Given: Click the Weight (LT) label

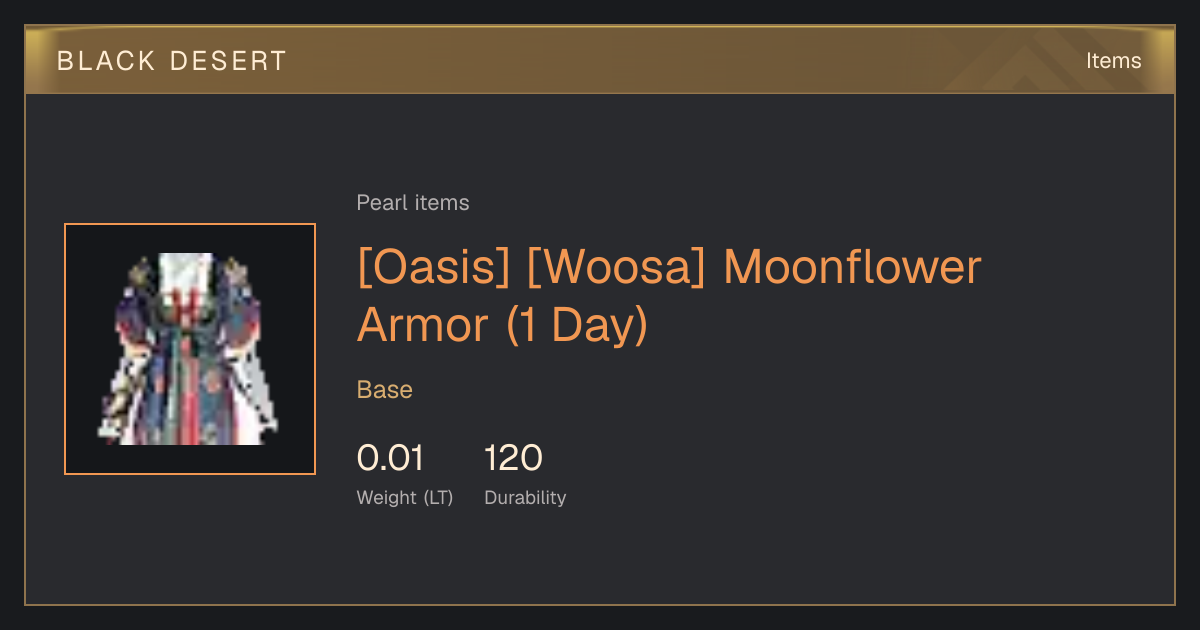Looking at the screenshot, I should pos(405,497).
